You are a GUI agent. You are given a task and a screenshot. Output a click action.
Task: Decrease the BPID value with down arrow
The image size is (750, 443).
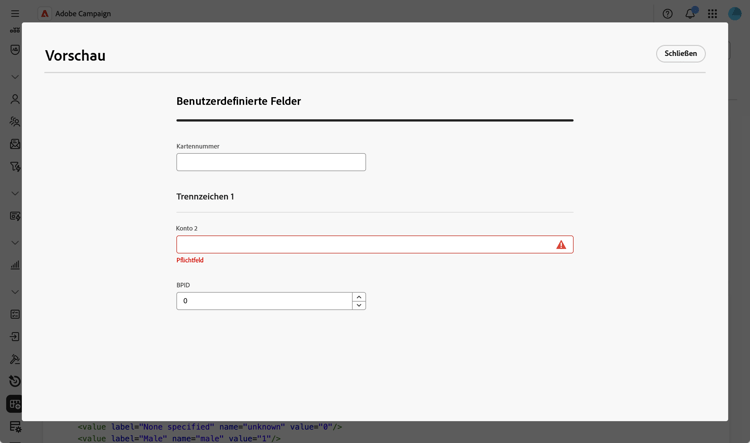359,305
